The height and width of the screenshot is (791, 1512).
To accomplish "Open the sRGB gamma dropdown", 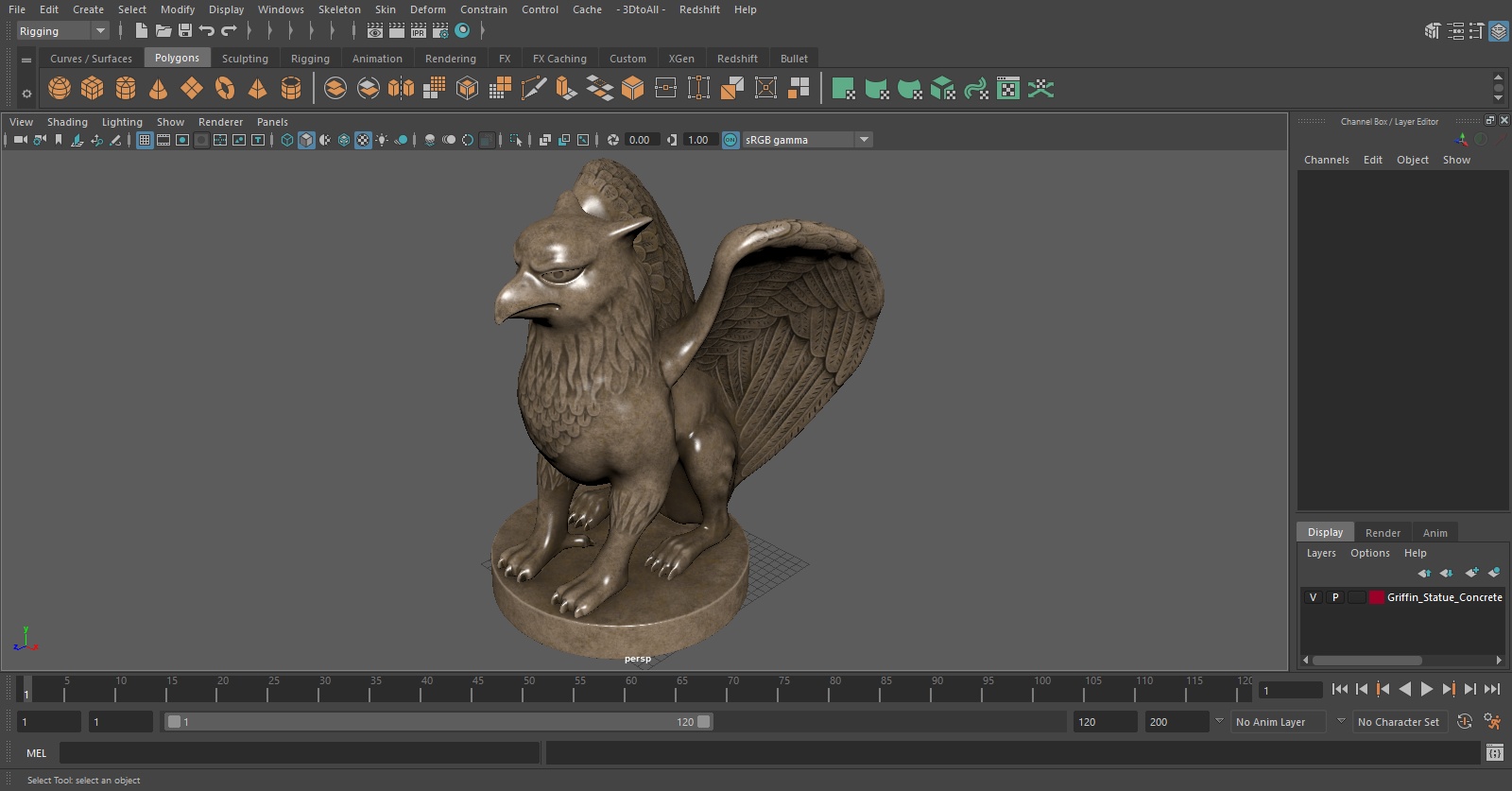I will (864, 140).
